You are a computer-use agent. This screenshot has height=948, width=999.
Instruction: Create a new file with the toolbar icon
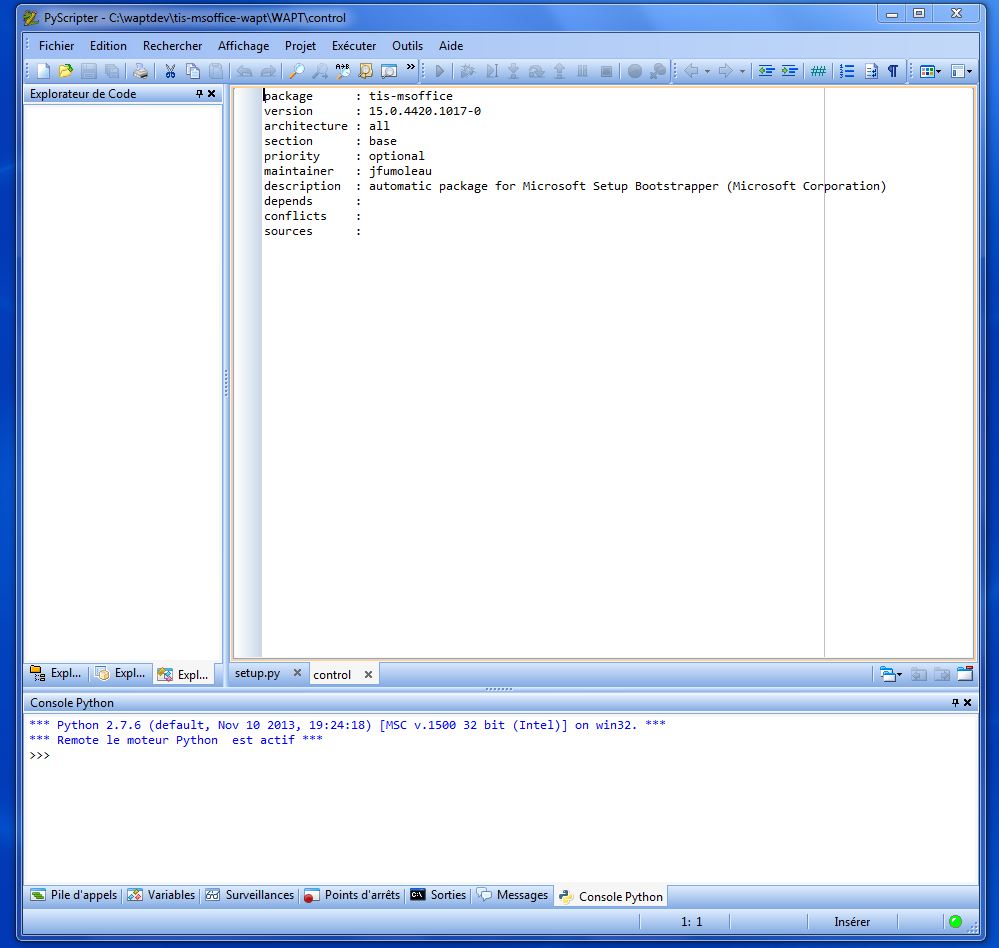pyautogui.click(x=43, y=71)
